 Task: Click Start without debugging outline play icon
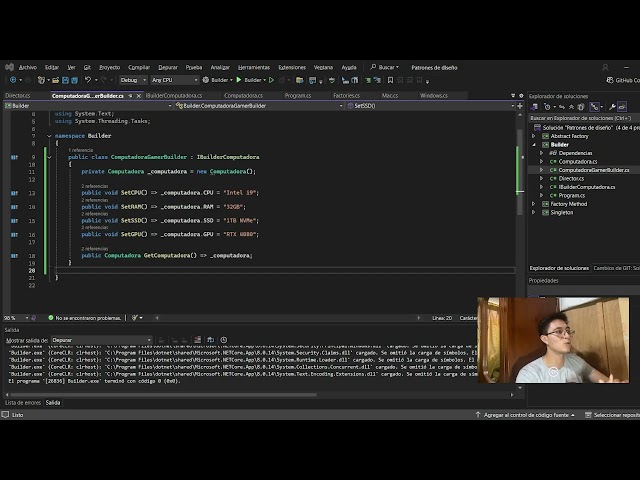tap(271, 80)
